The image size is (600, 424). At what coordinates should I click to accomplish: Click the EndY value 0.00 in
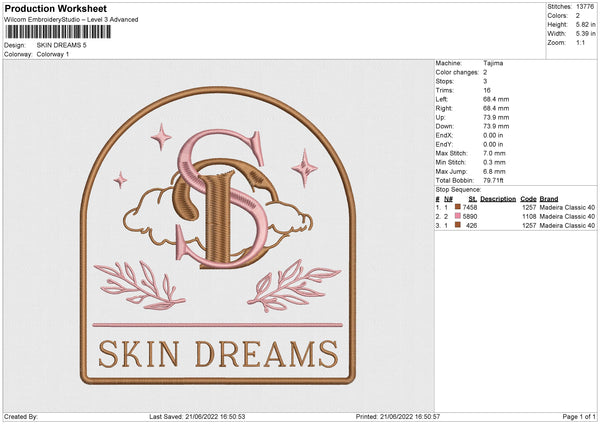click(493, 144)
